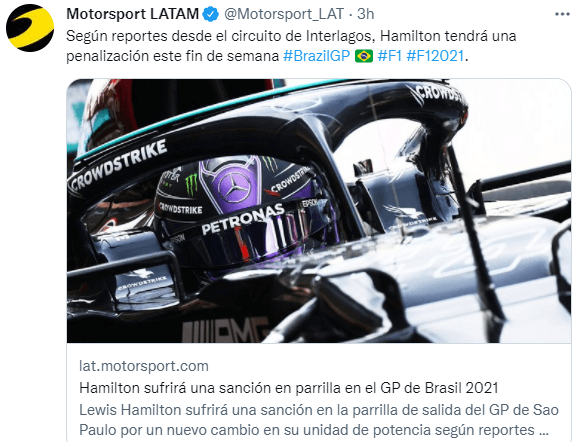The width and height of the screenshot is (582, 442).
Task: Open the #BrazilGP hashtag
Action: (316, 56)
